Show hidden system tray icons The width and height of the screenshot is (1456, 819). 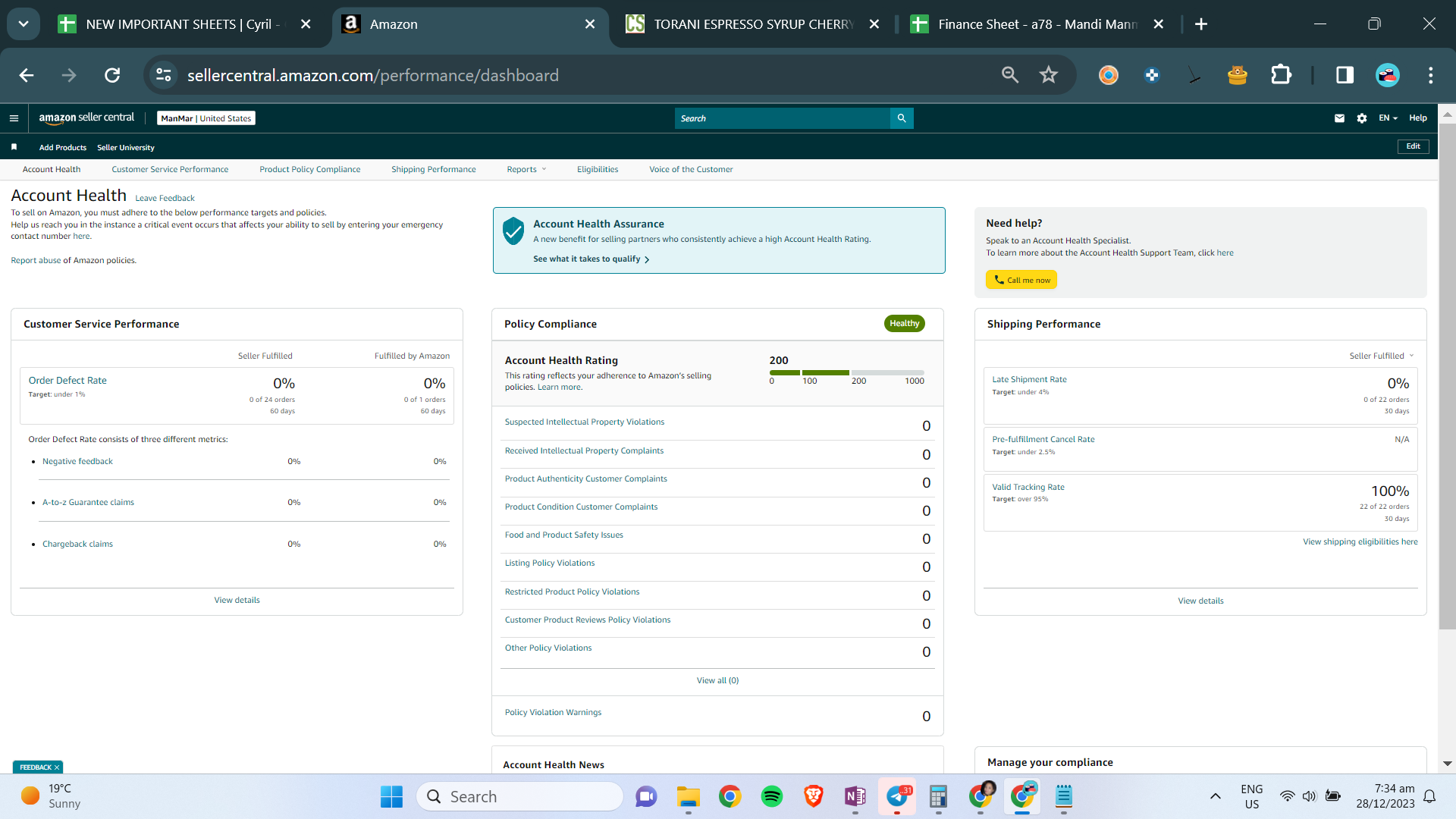(x=1216, y=796)
